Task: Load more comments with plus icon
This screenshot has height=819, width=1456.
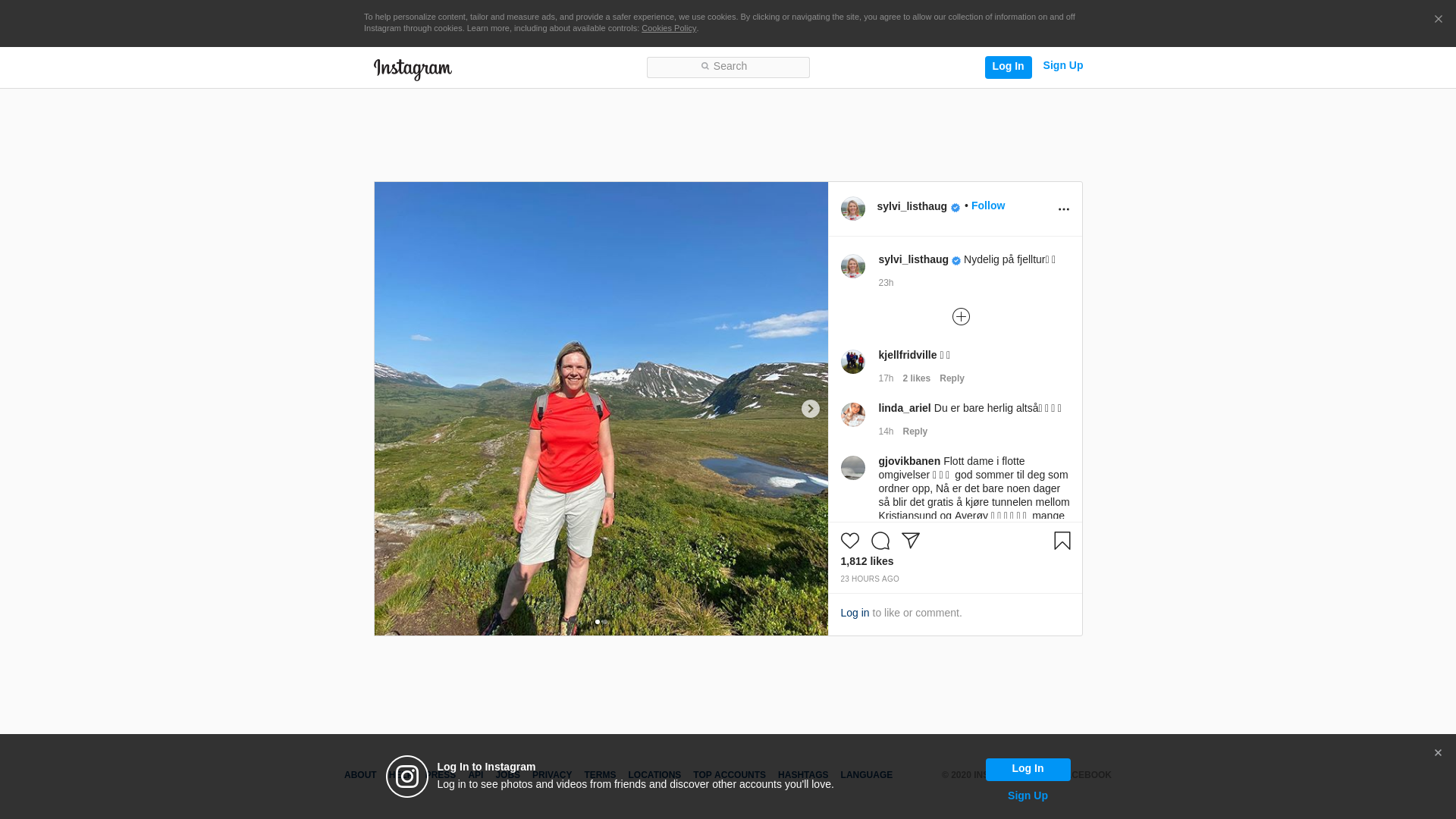Action: pyautogui.click(x=961, y=316)
